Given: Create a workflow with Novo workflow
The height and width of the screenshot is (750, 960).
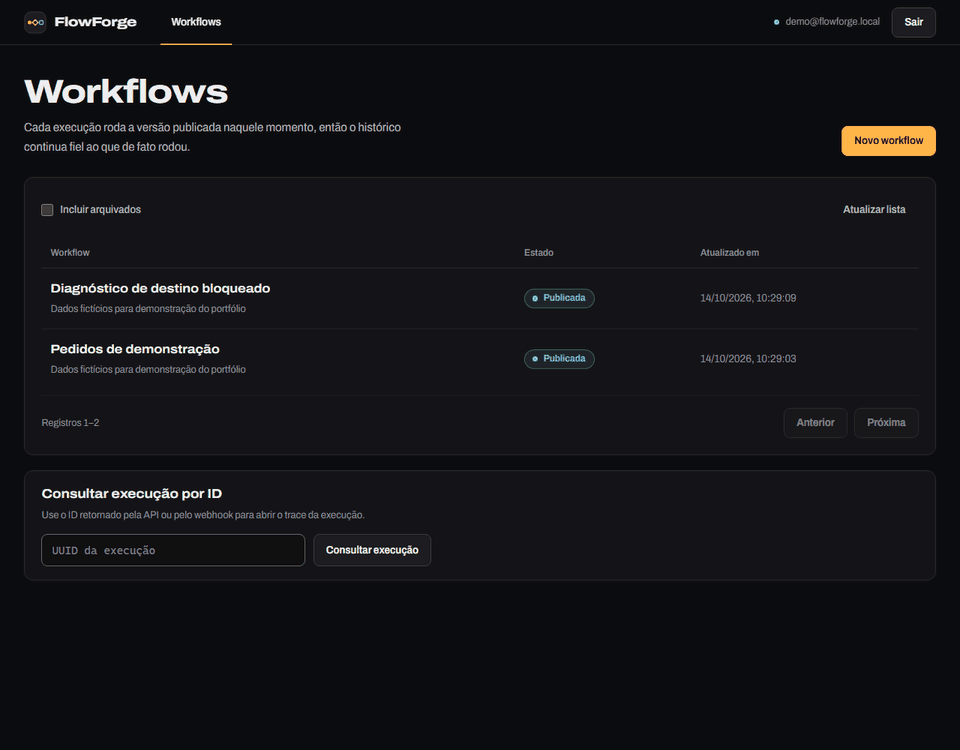Looking at the screenshot, I should point(888,141).
